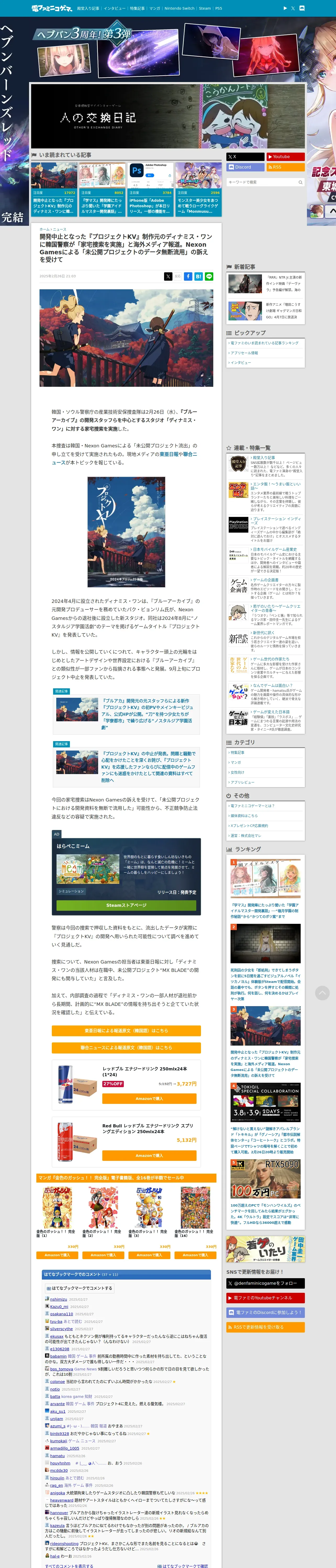Image resolution: width=336 pixels, height=1568 pixels.
Task: Click Amazonで購入 for Red Bull 250mlx24本 (1*24)
Action: pos(149,1099)
